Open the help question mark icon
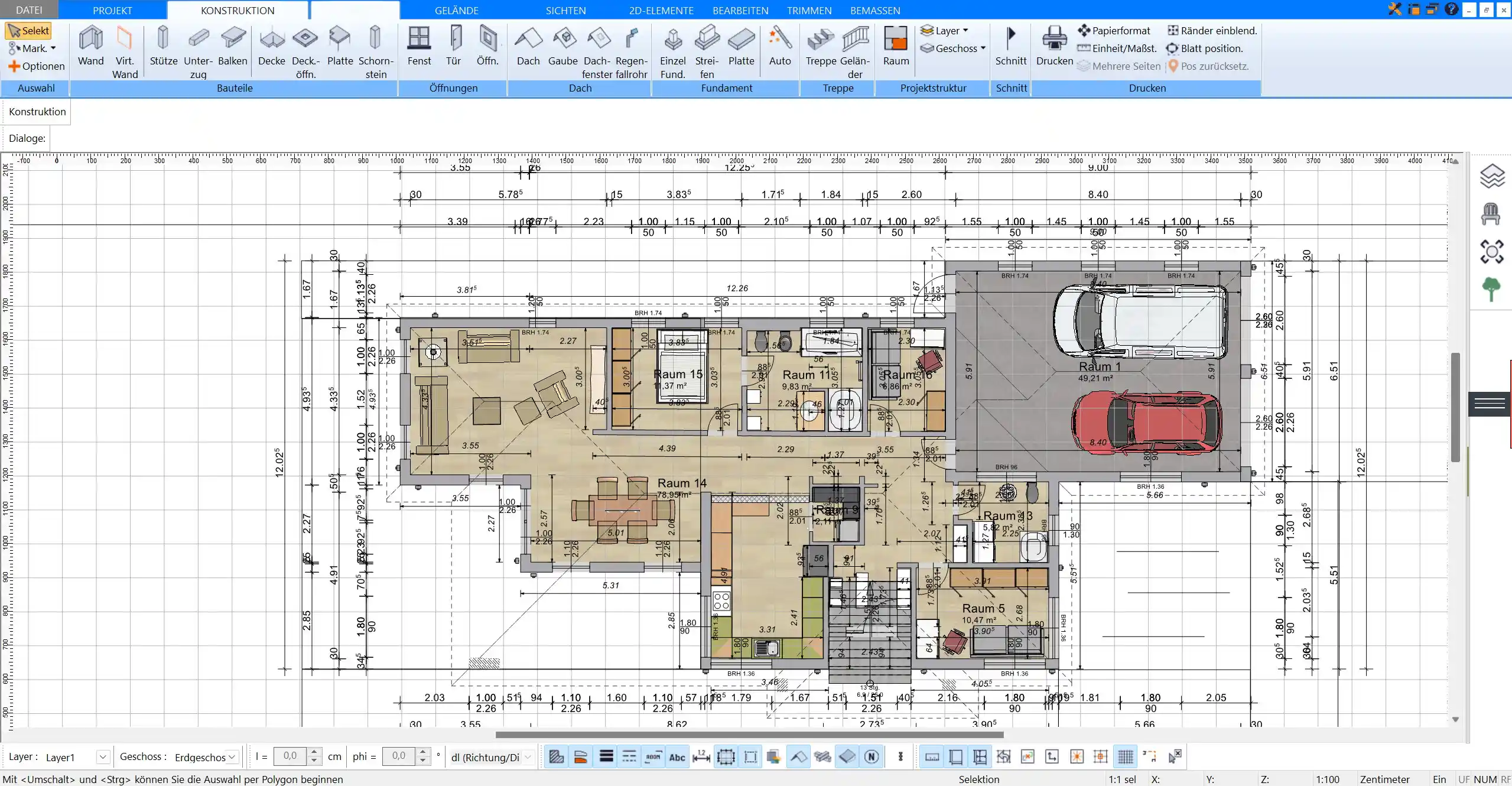 point(1451,9)
